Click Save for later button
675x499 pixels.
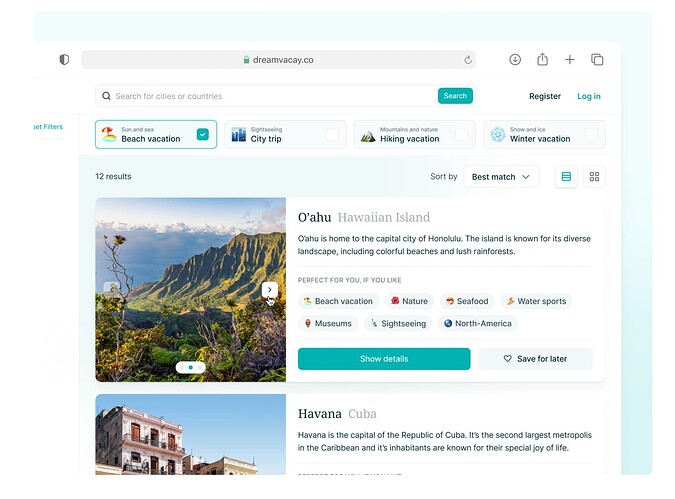click(x=535, y=359)
